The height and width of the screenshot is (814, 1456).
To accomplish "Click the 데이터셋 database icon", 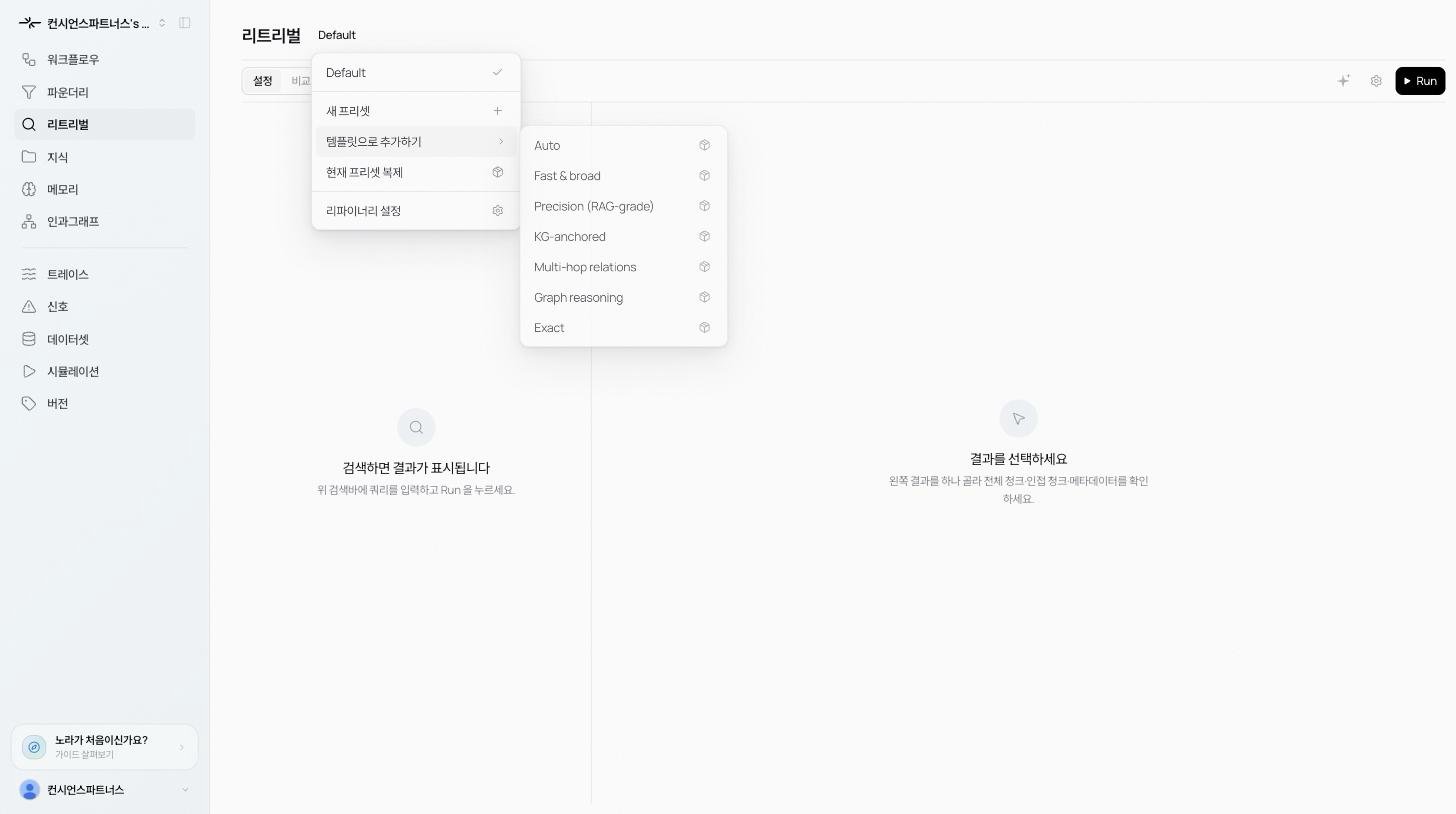I will tap(29, 339).
